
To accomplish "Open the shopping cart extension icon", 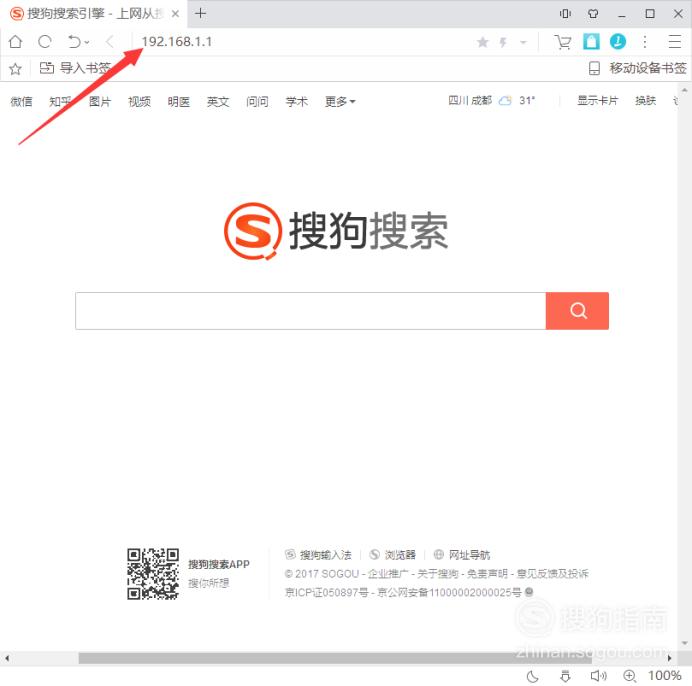I will 563,42.
